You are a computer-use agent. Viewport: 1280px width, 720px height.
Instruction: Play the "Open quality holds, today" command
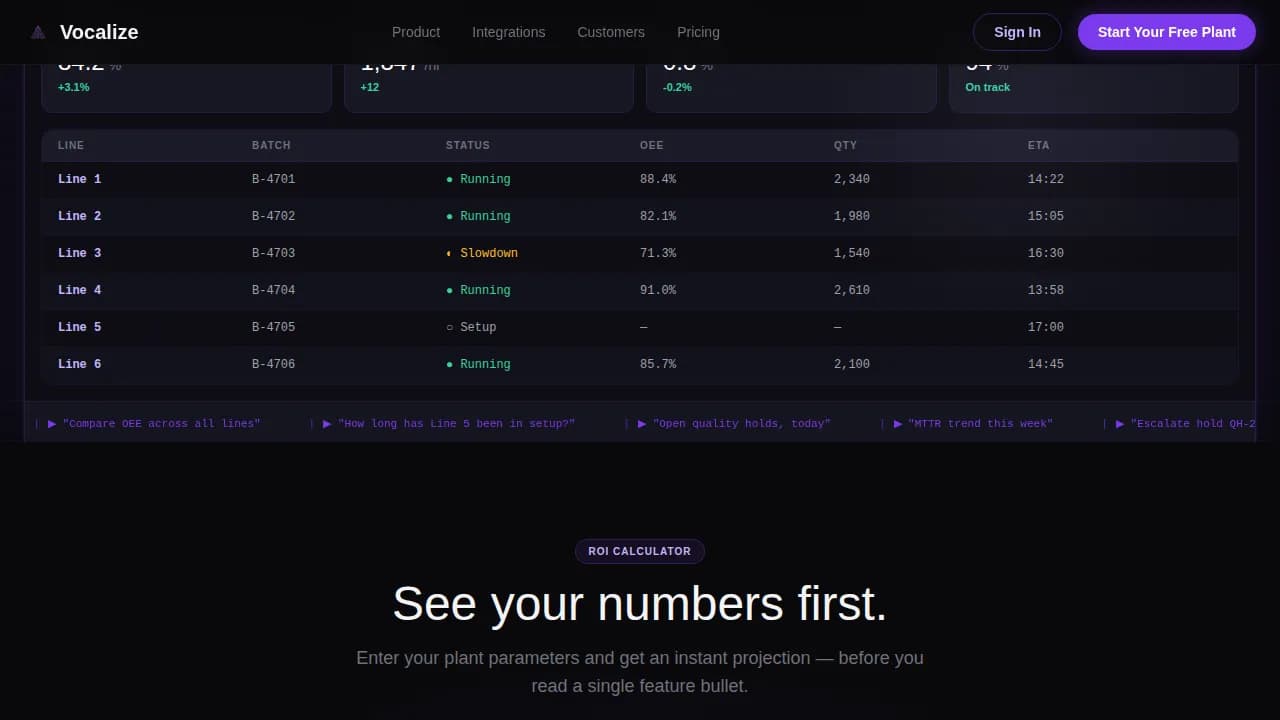(x=642, y=423)
